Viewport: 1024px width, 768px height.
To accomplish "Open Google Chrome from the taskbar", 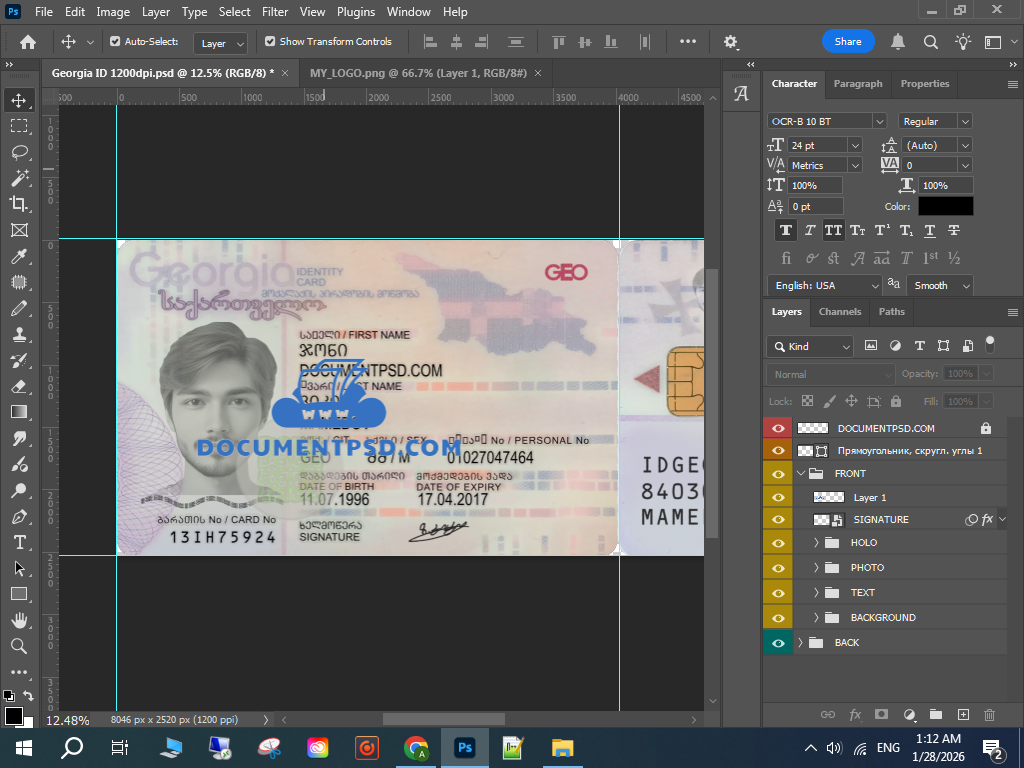I will pyautogui.click(x=416, y=747).
